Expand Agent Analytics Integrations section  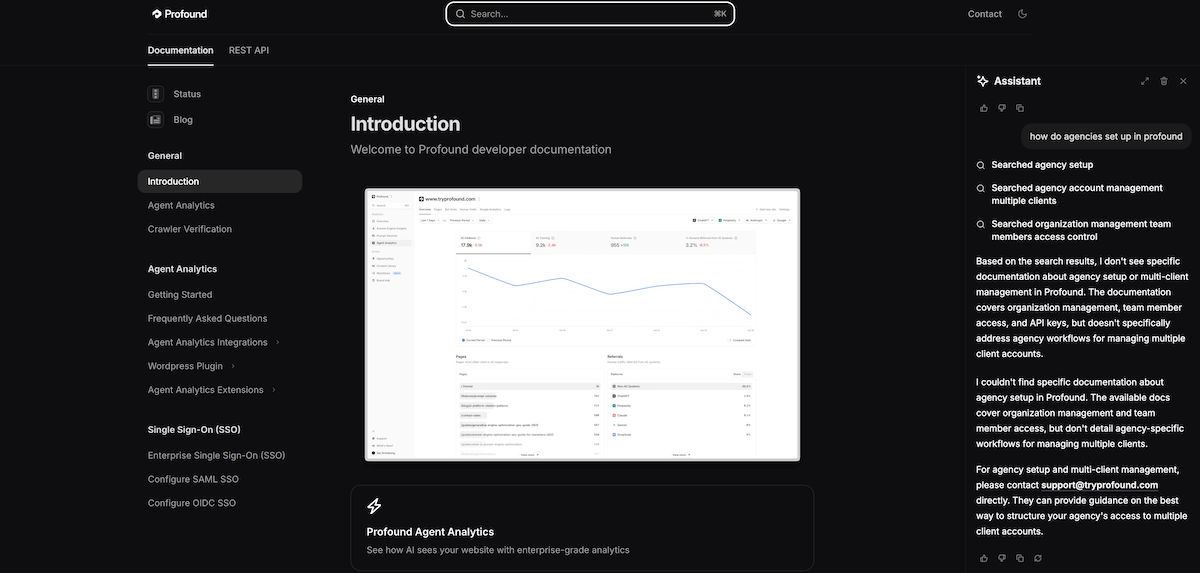click(x=277, y=342)
